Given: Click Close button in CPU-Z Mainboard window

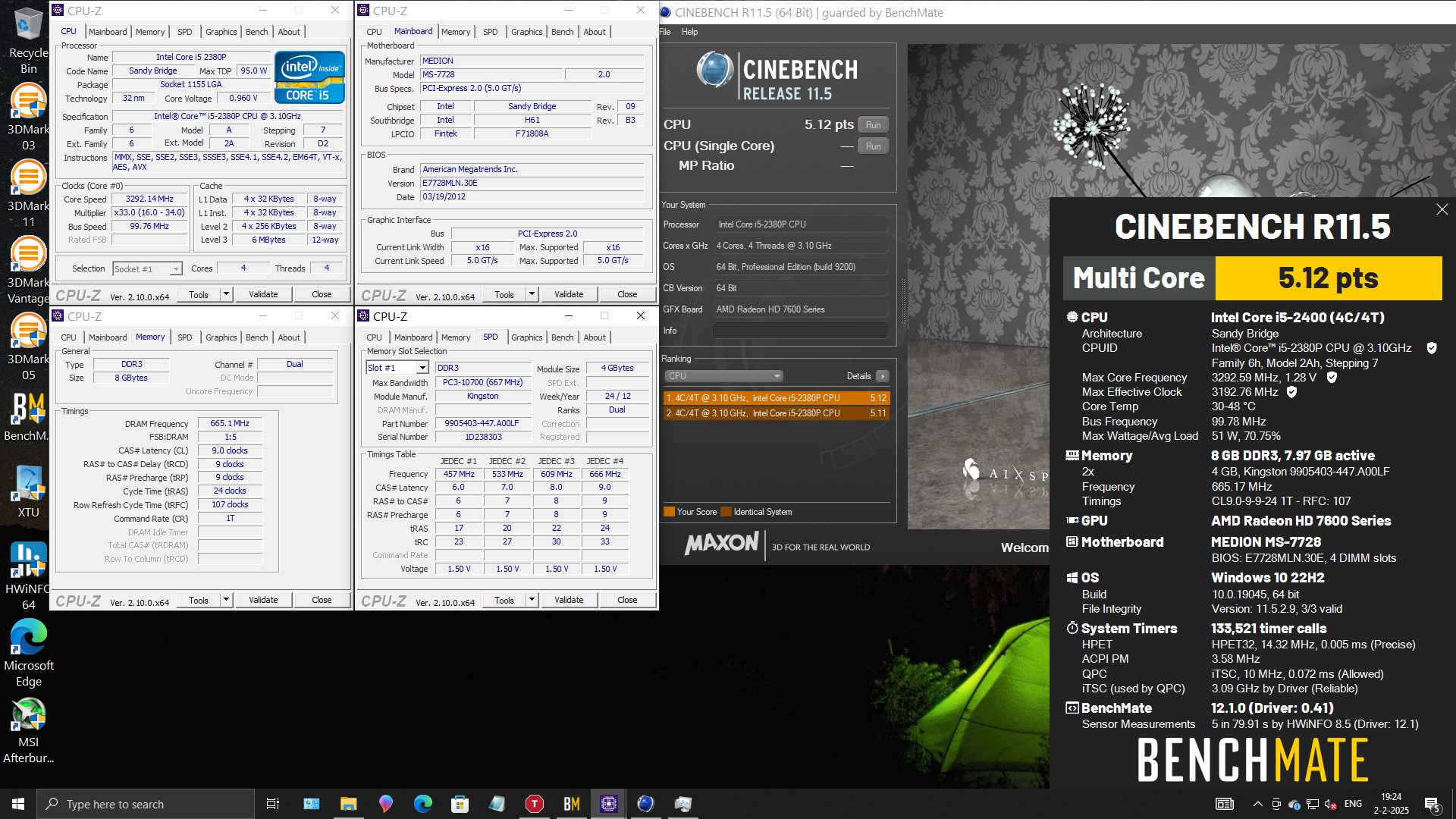Looking at the screenshot, I should pos(627,294).
